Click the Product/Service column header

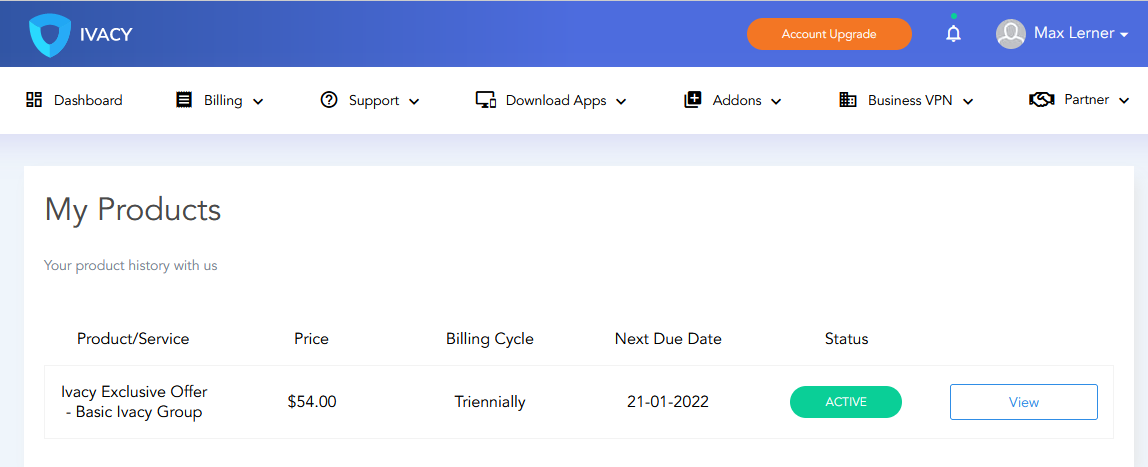point(133,339)
